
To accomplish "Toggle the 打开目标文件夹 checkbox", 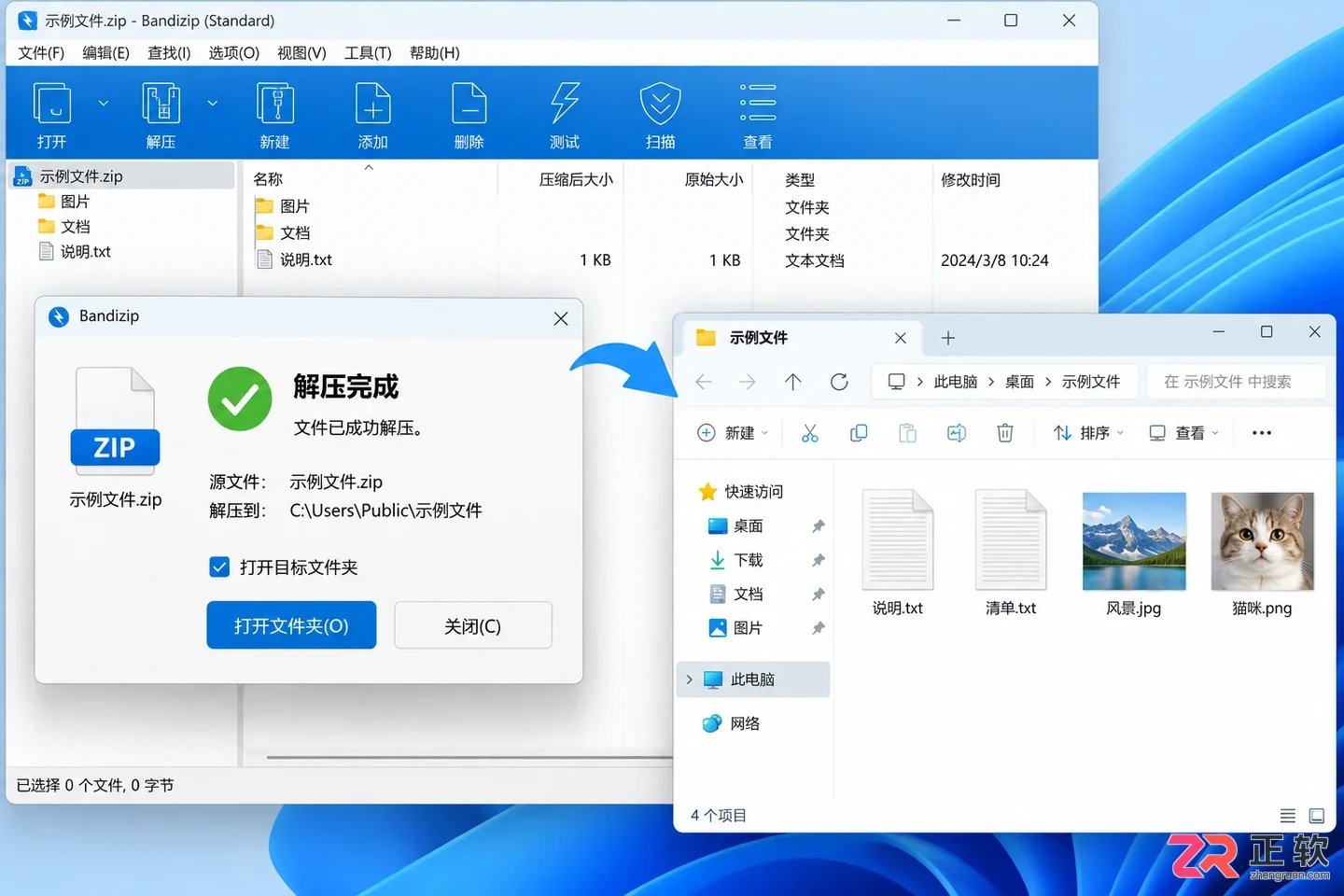I will (x=219, y=567).
